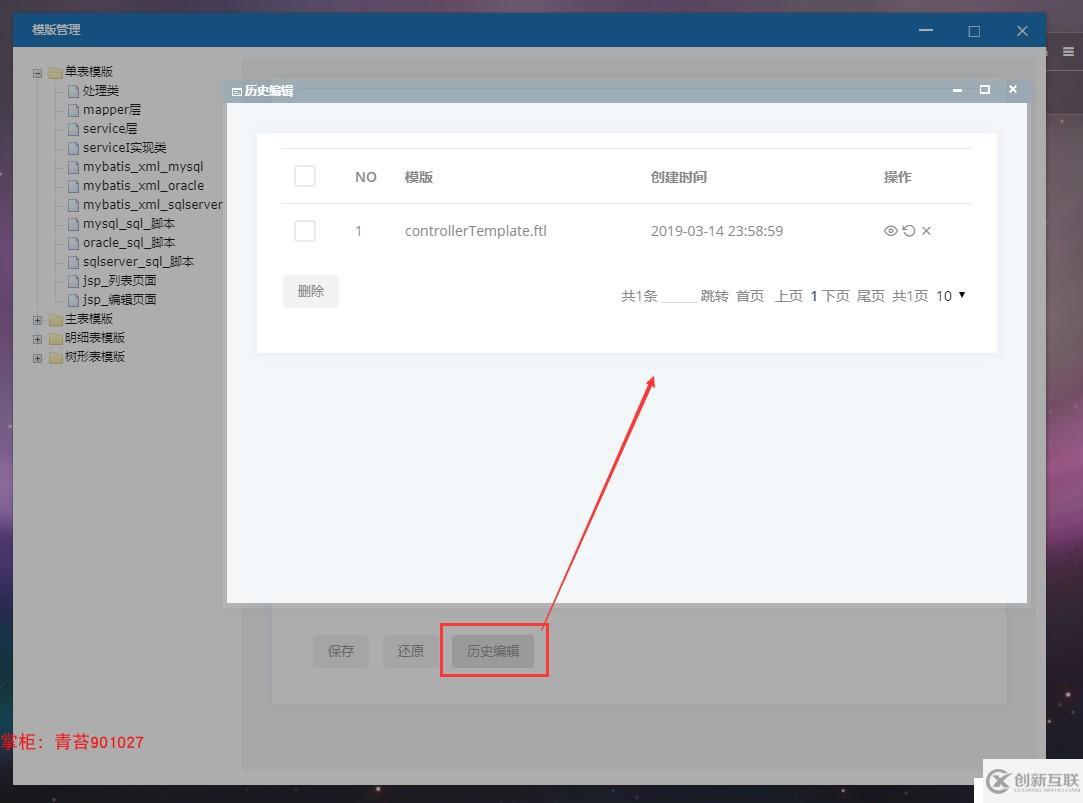Viewport: 1083px width, 803px height.
Task: Expand the 树形表模版 tree folder
Action: tap(37, 358)
